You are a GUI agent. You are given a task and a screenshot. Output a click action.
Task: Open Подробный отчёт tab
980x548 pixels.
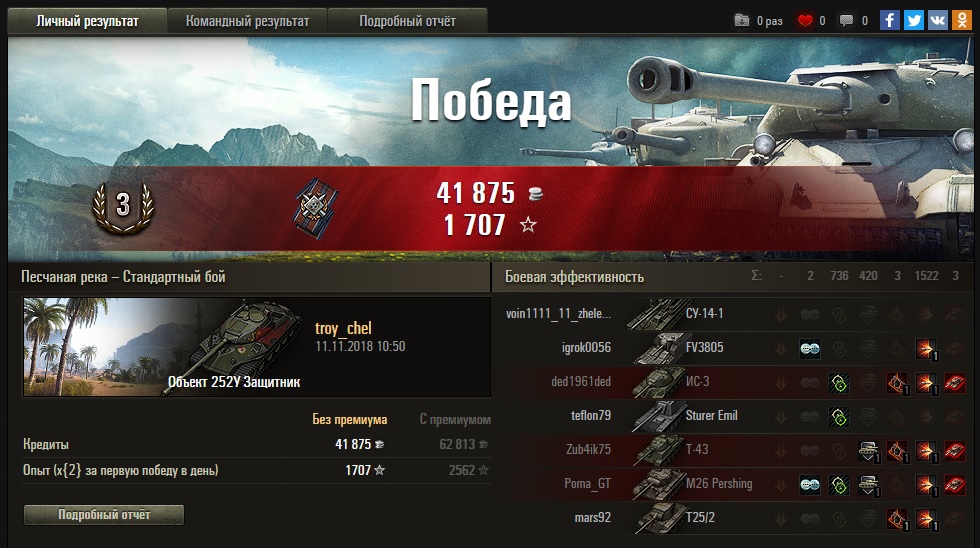point(408,21)
